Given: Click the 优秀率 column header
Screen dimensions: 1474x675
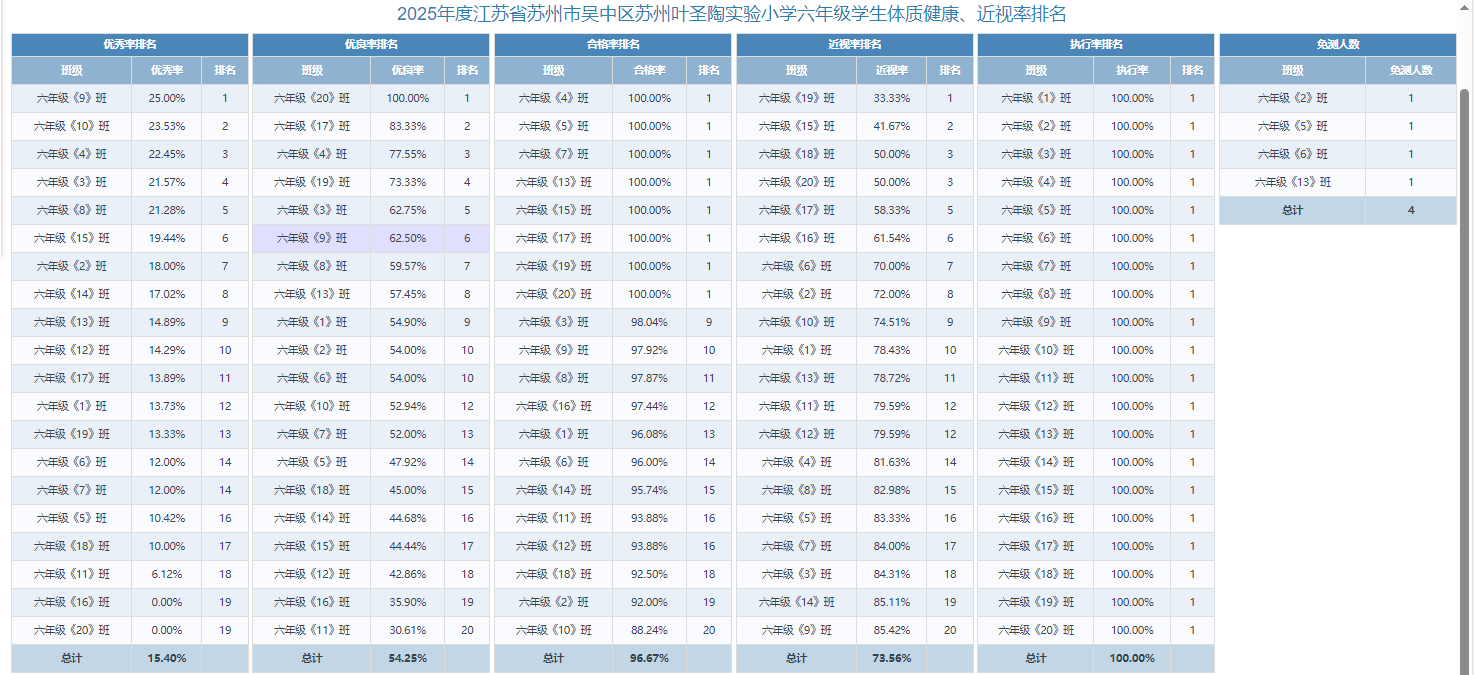Looking at the screenshot, I should [x=166, y=71].
